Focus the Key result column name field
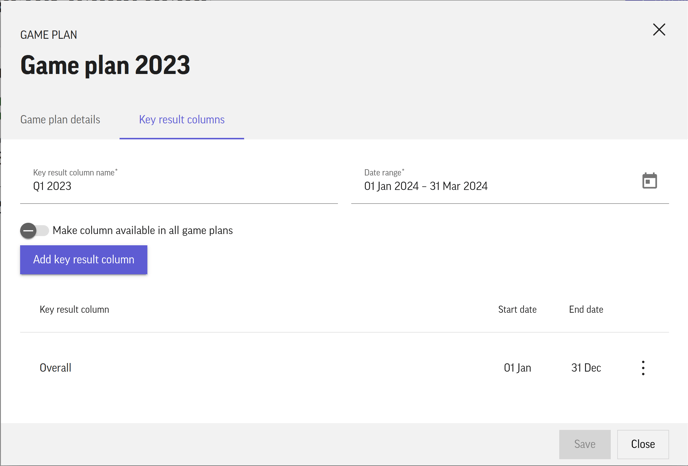This screenshot has width=688, height=466. 179,186
